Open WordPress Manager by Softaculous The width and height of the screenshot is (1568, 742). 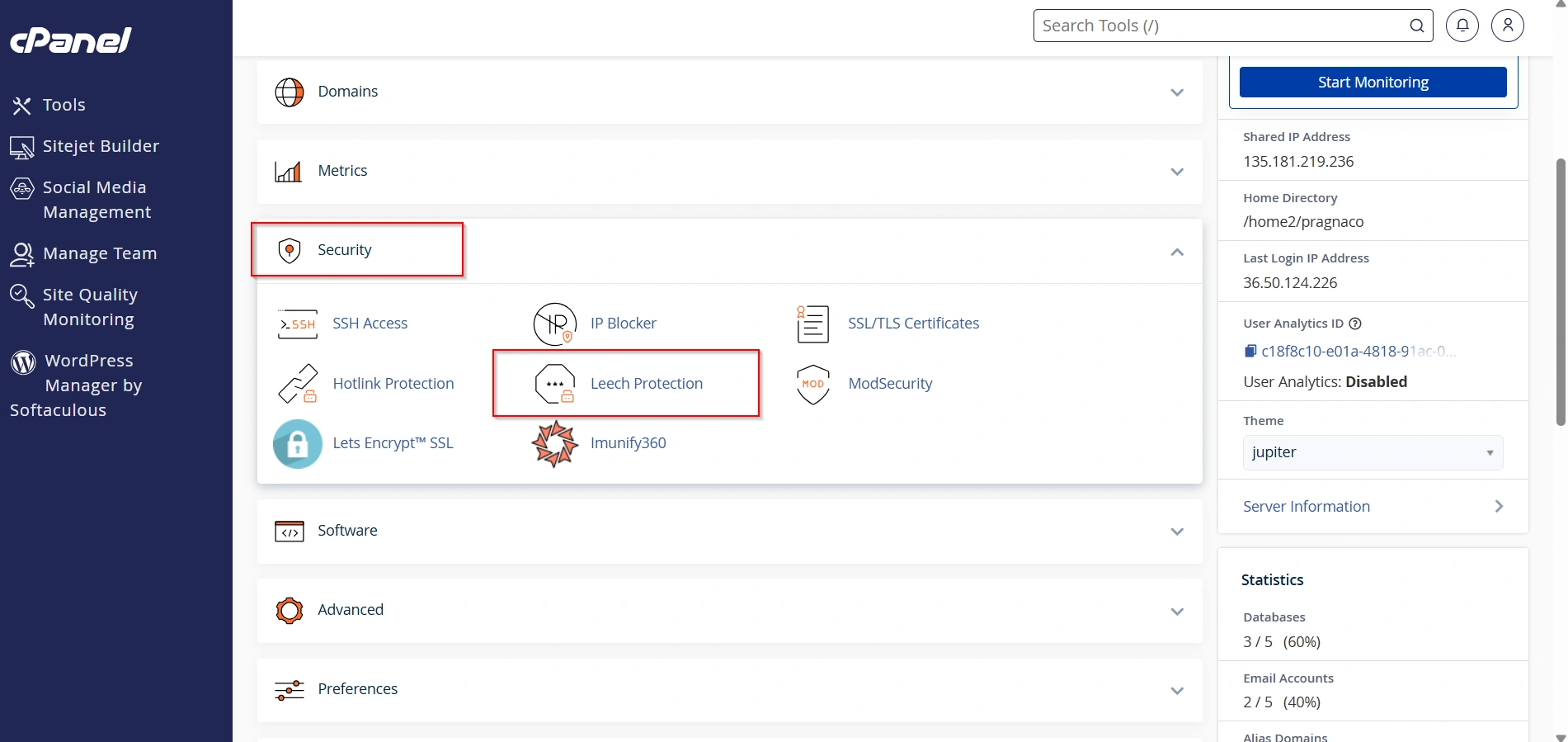tap(76, 385)
